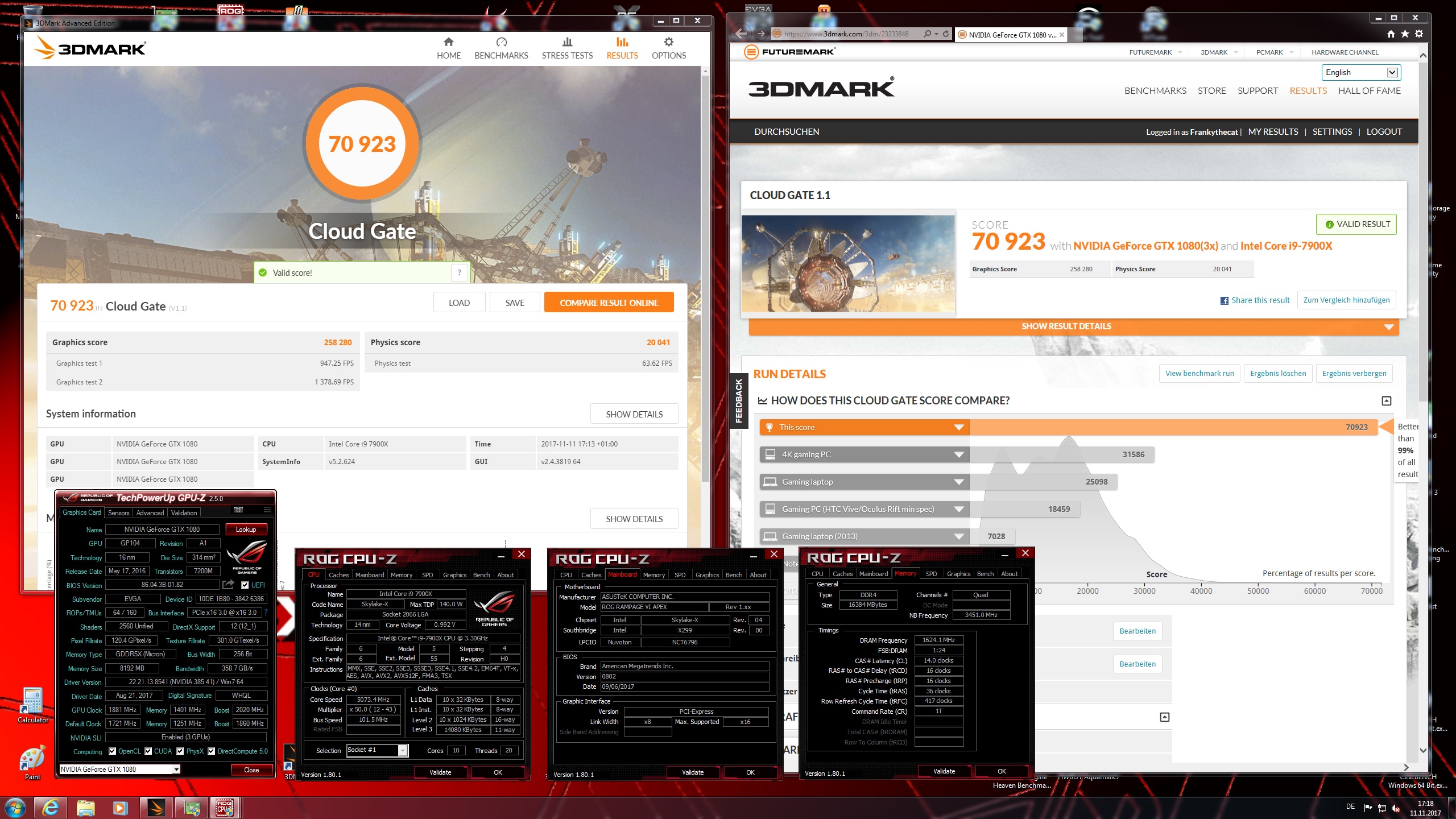Open BENCHMARKS menu on 3DMark website
The image size is (1456, 819).
[x=1155, y=91]
